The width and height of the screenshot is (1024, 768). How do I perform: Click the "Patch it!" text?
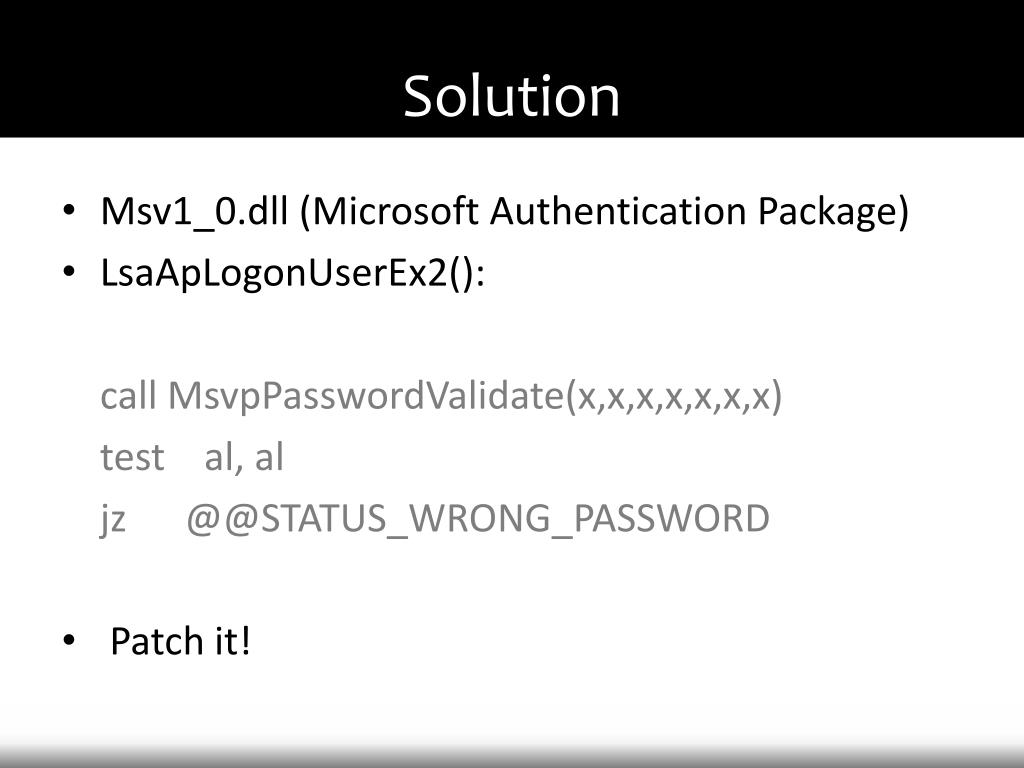tap(180, 641)
